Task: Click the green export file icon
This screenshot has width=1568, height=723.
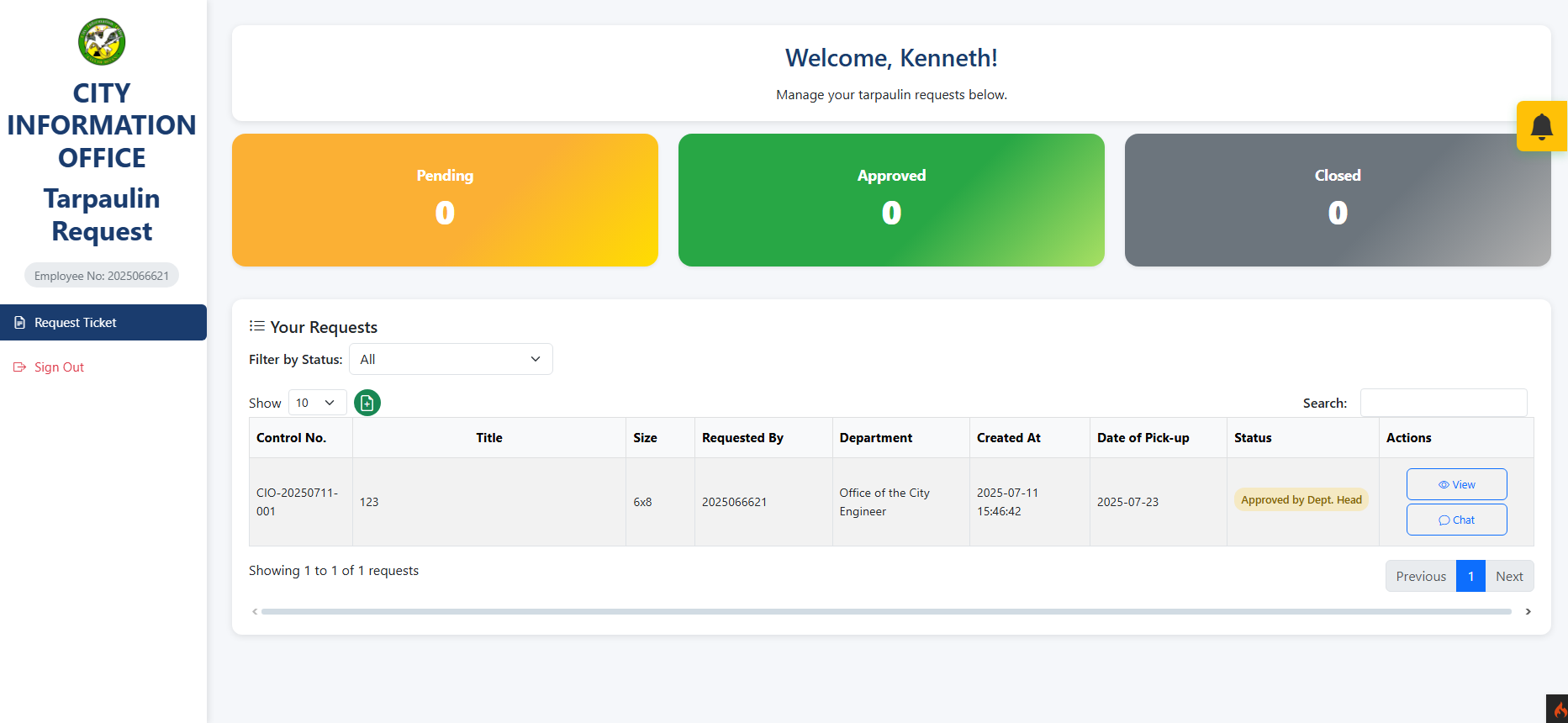Action: click(x=367, y=403)
